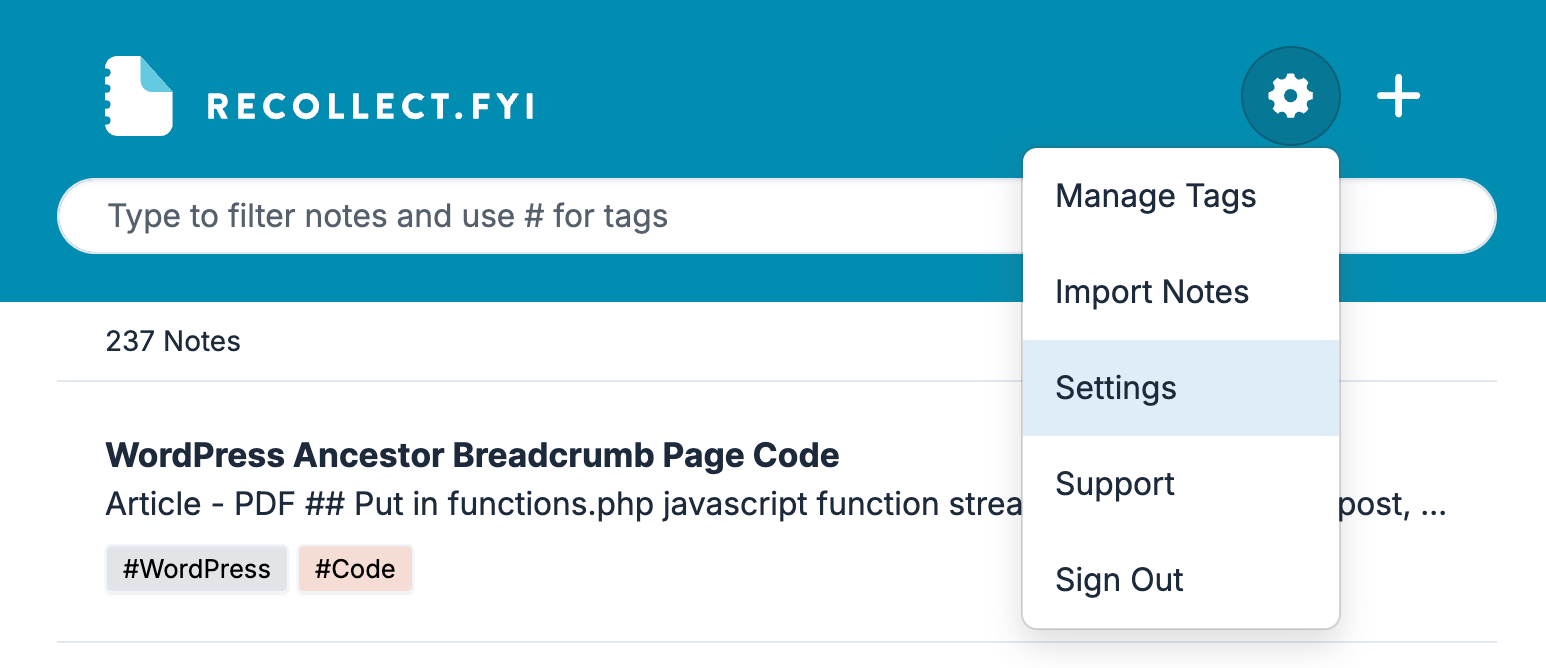Click the pink #Code tag chip
This screenshot has width=1546, height=668.
click(355, 570)
